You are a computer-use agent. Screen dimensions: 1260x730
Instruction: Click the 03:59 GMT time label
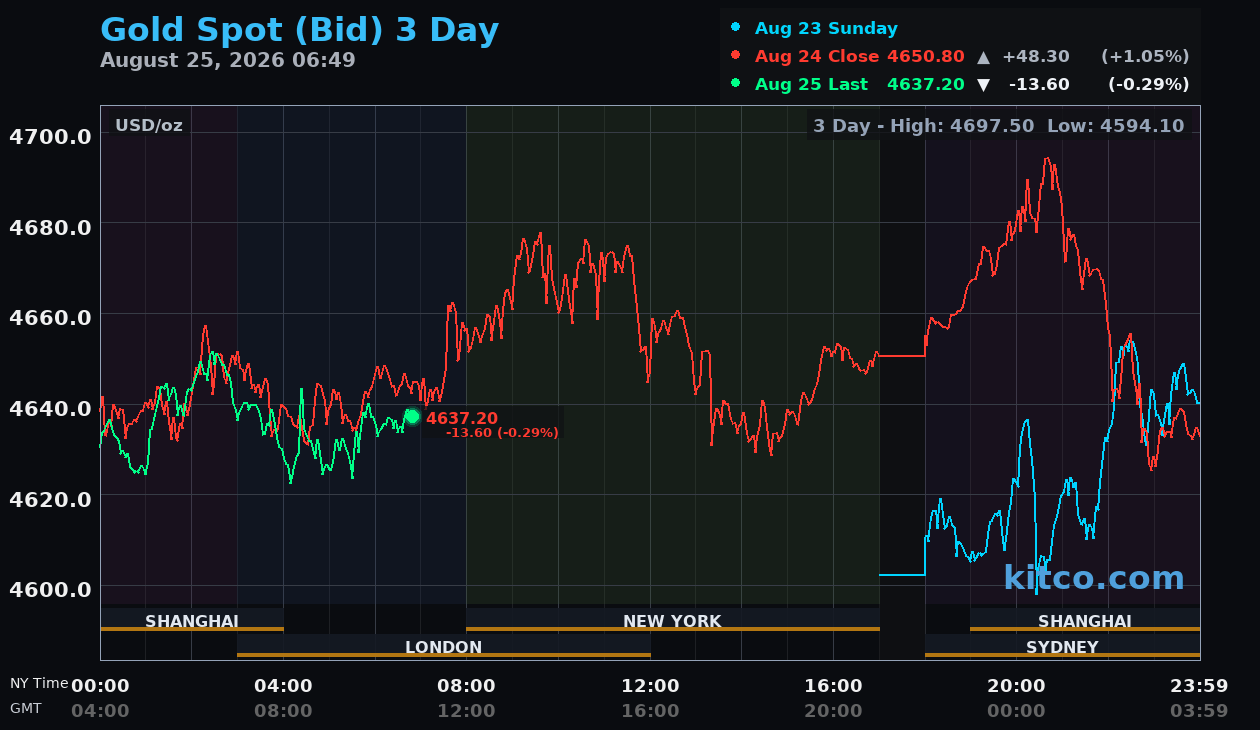(x=1199, y=711)
